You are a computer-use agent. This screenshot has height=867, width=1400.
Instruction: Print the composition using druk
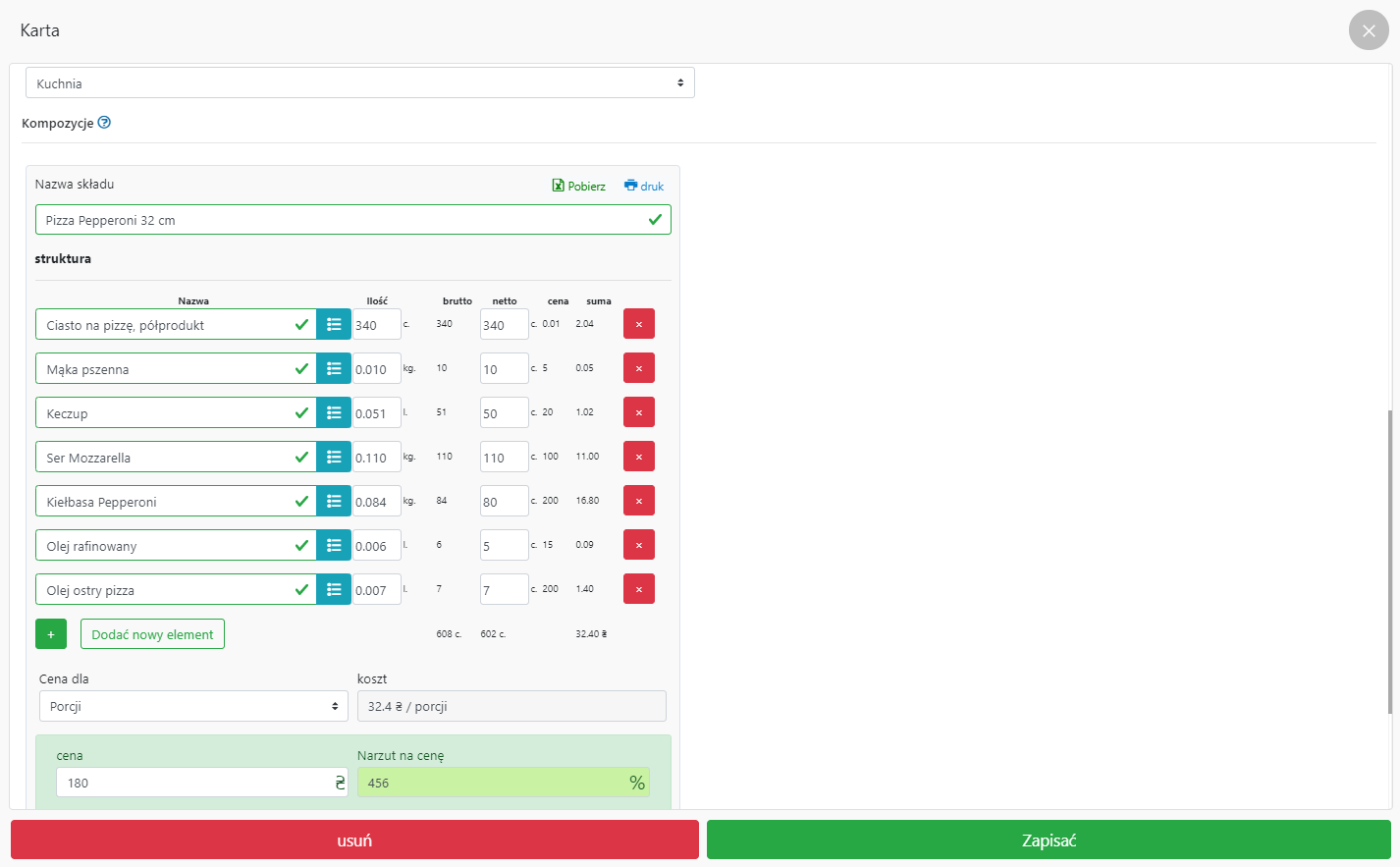tap(644, 186)
